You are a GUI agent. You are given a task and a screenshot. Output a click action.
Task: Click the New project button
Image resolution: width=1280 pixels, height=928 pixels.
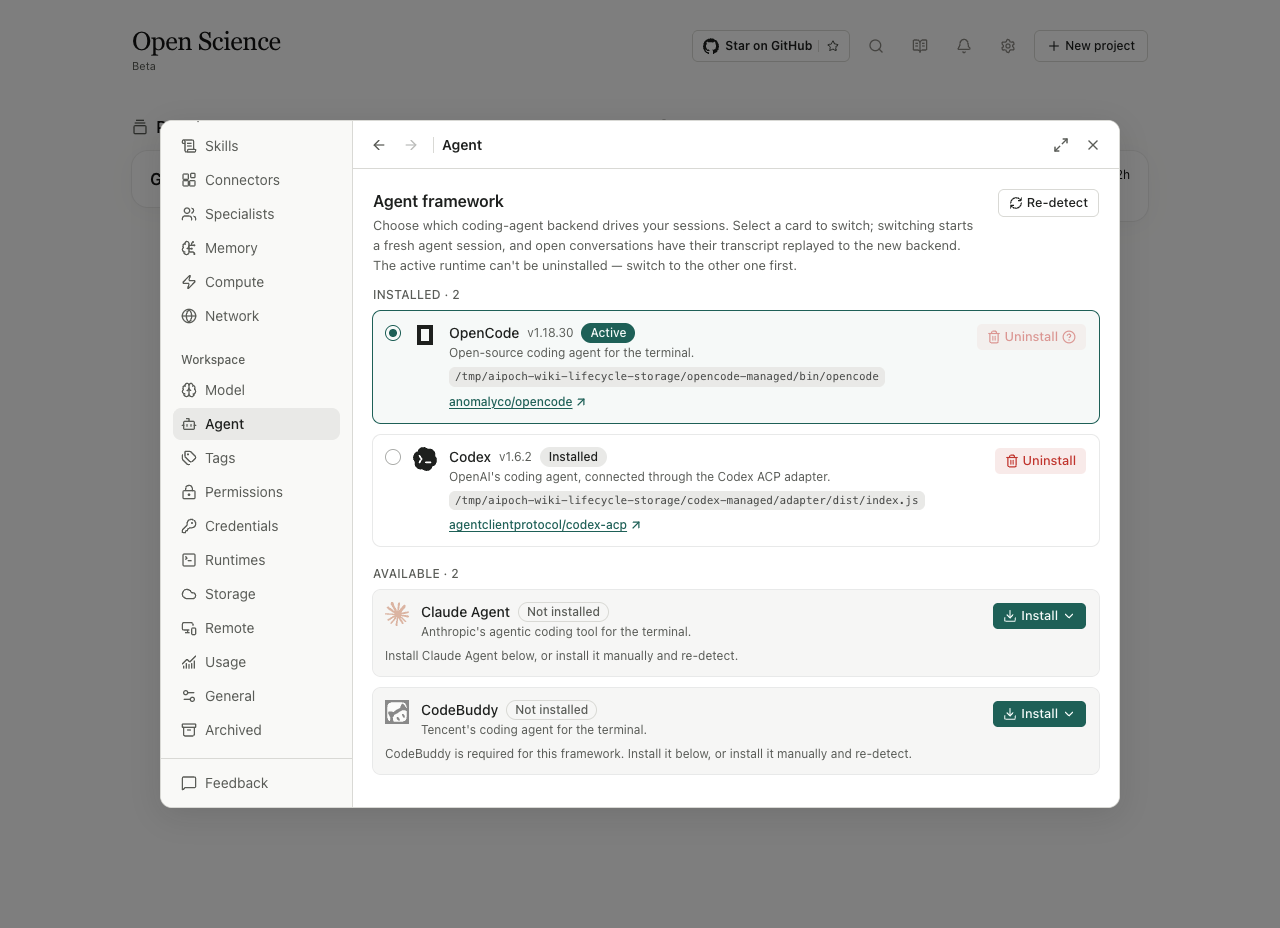click(x=1091, y=46)
